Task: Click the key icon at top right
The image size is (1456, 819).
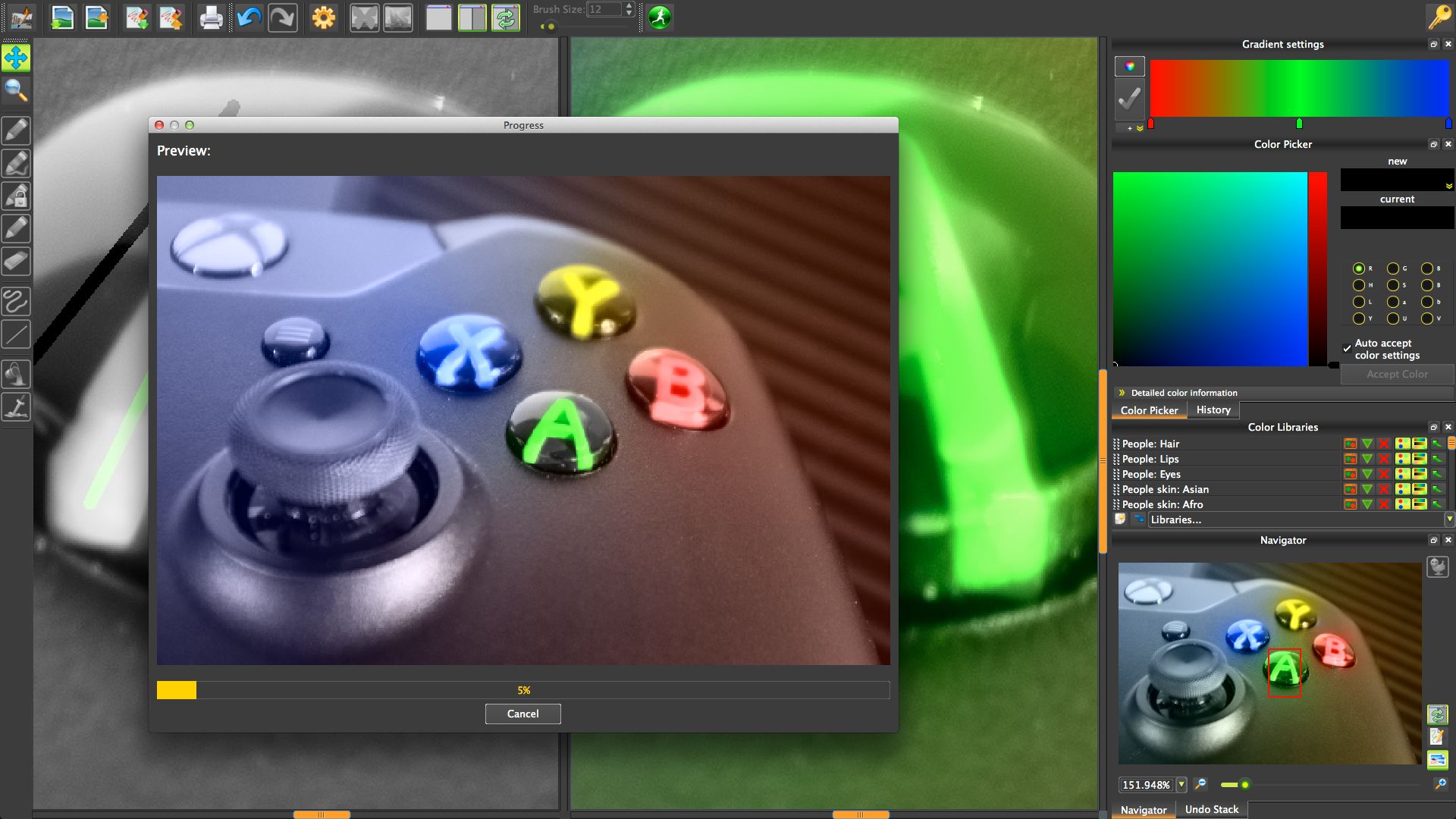Action: coord(1439,16)
